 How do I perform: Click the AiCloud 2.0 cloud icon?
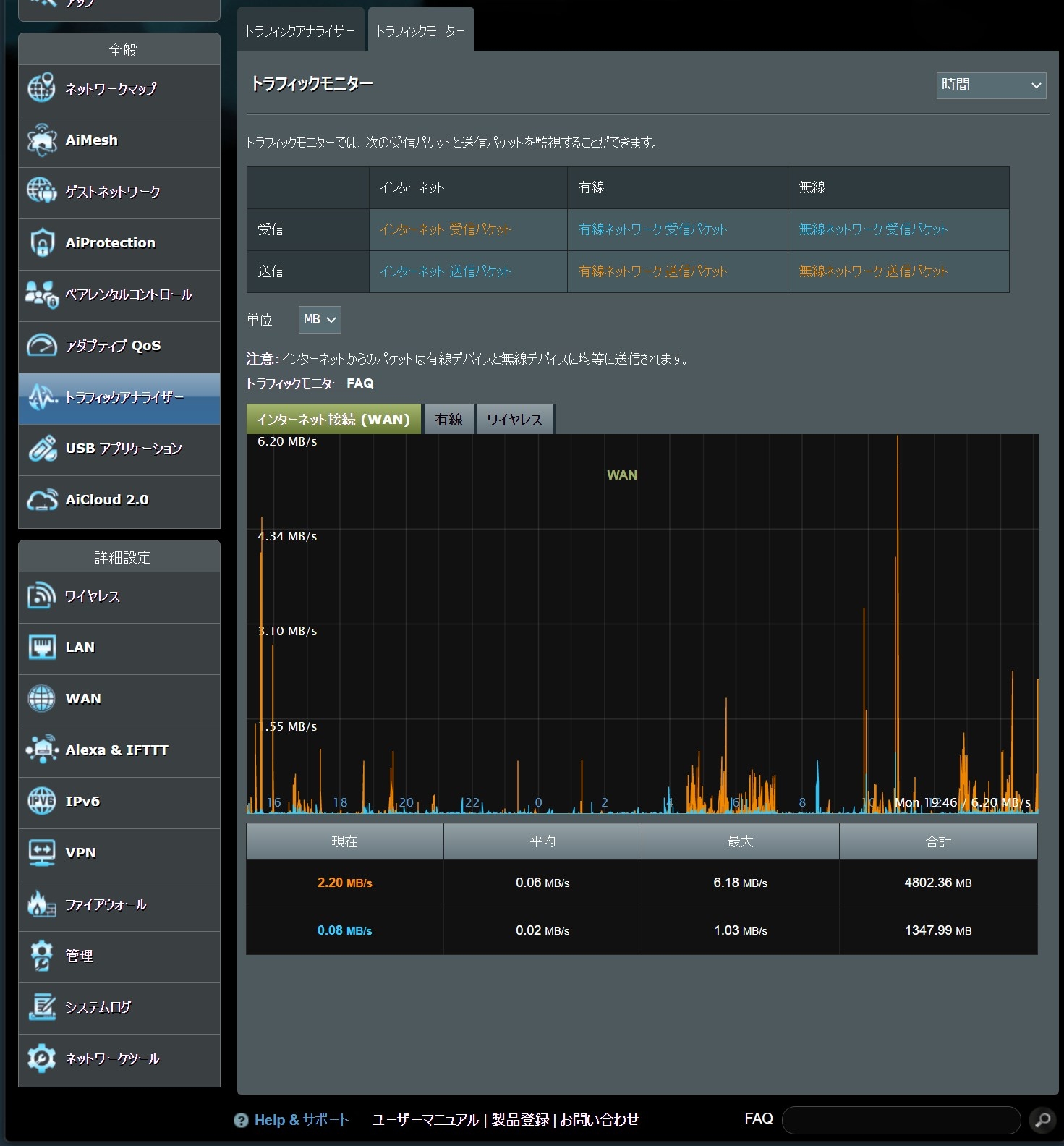point(41,500)
